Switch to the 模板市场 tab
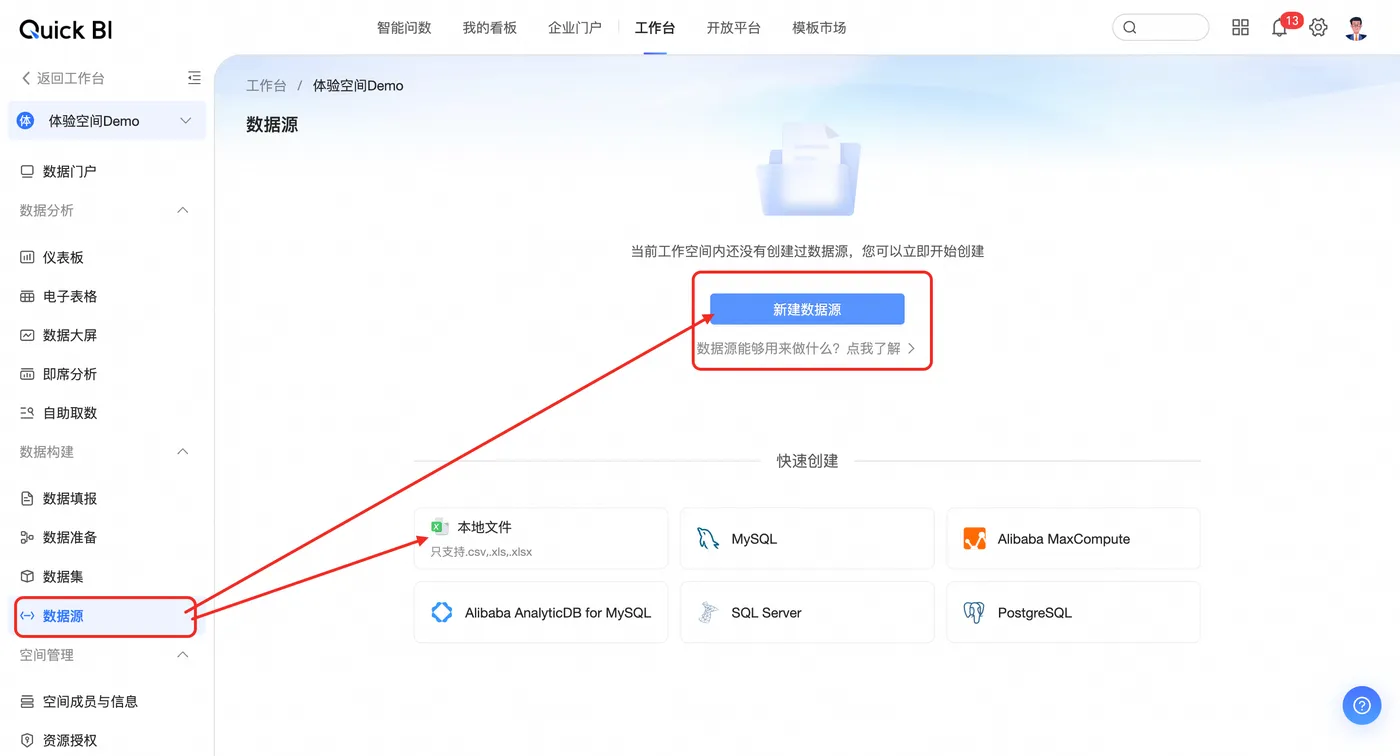This screenshot has width=1400, height=756. pos(819,28)
